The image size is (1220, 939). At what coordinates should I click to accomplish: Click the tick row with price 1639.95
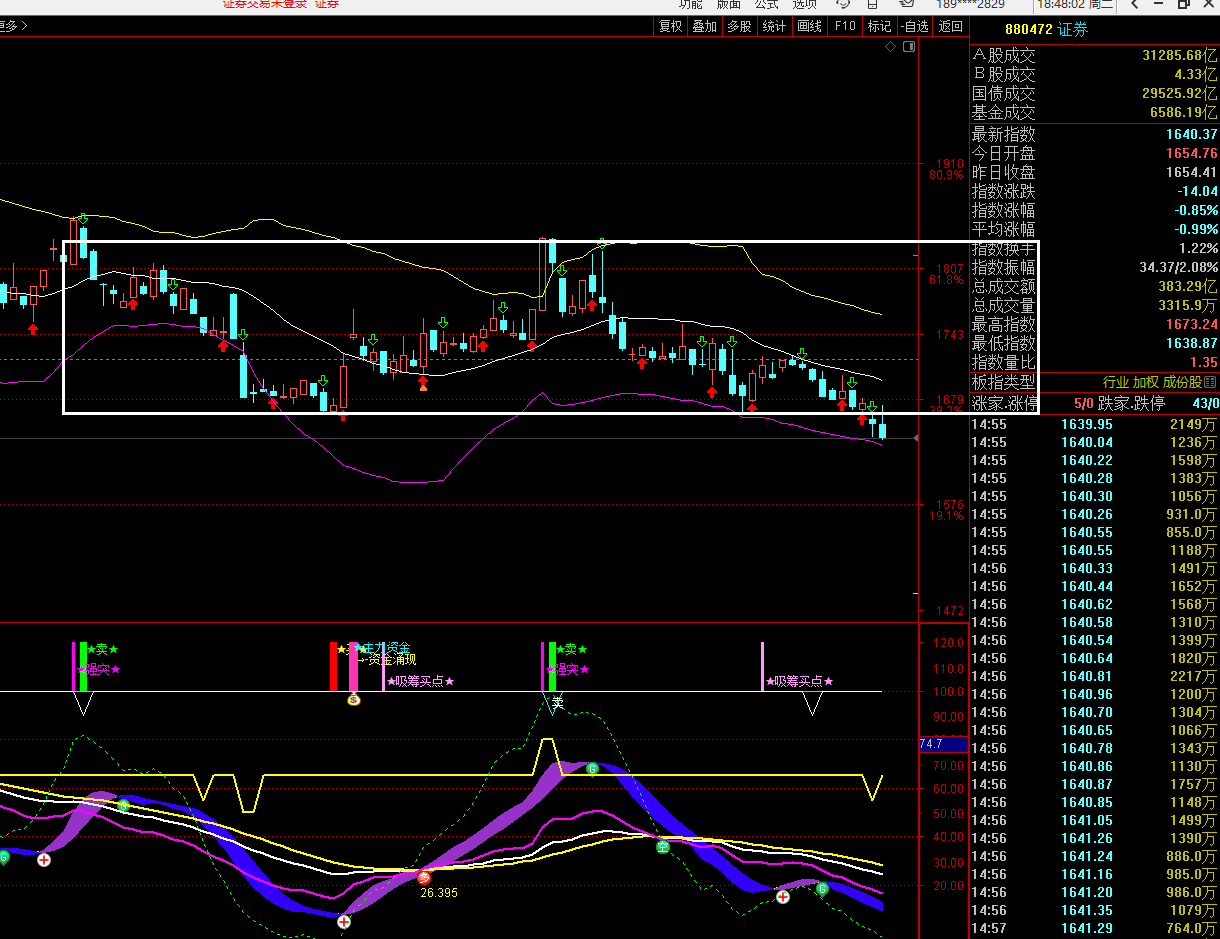point(1095,424)
